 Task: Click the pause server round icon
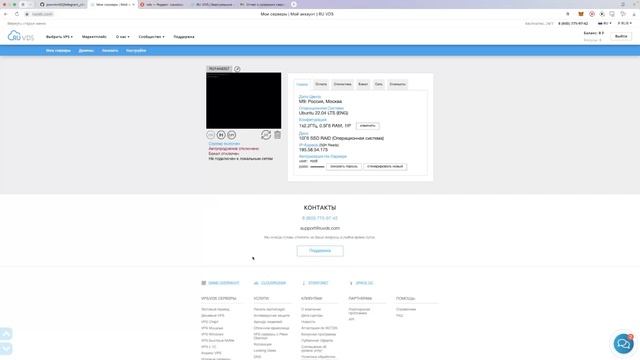(x=221, y=135)
